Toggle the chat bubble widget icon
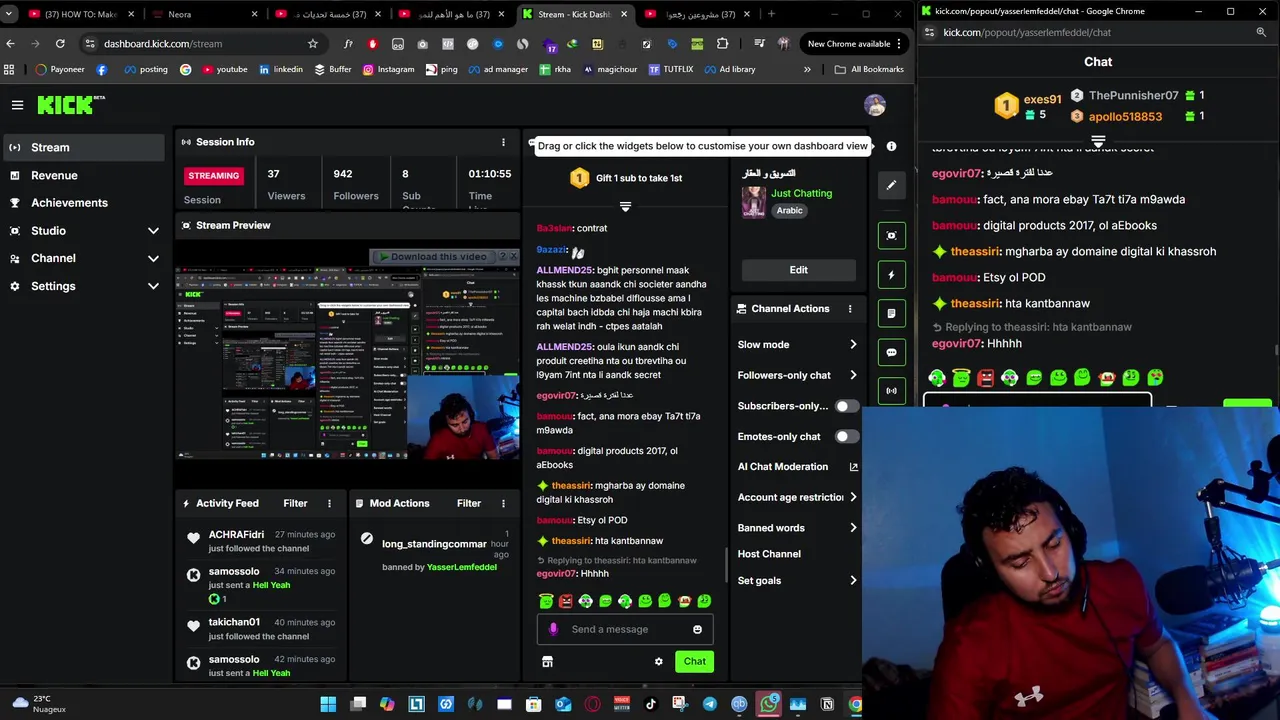This screenshot has width=1280, height=720. coord(891,352)
